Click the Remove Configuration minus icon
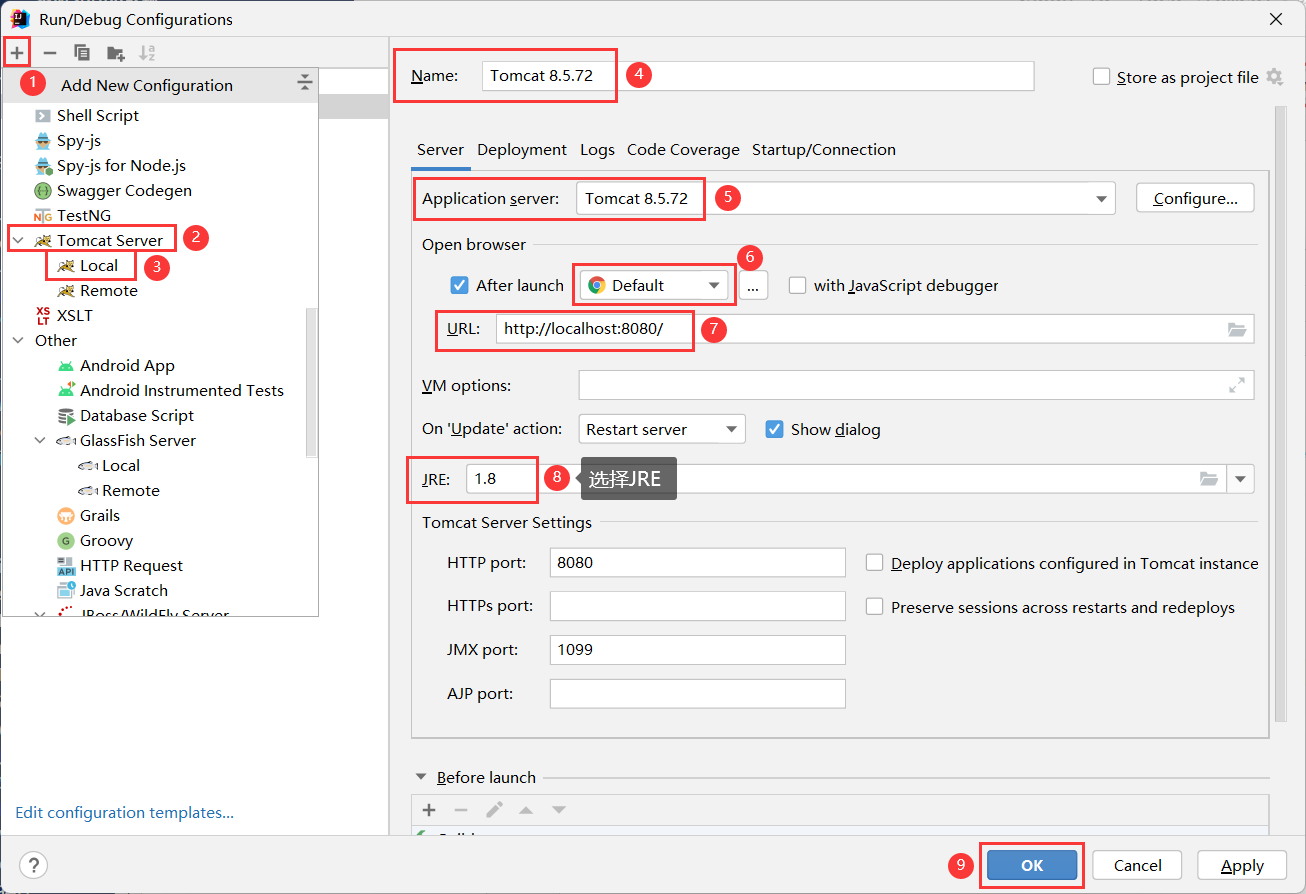This screenshot has height=894, width=1306. [x=50, y=52]
